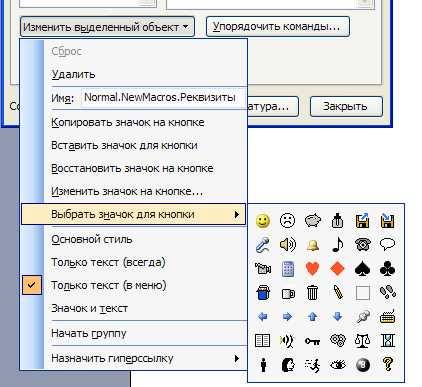Click the 'Закрыть' button
Viewport: 422px width, 387px height.
[x=346, y=106]
